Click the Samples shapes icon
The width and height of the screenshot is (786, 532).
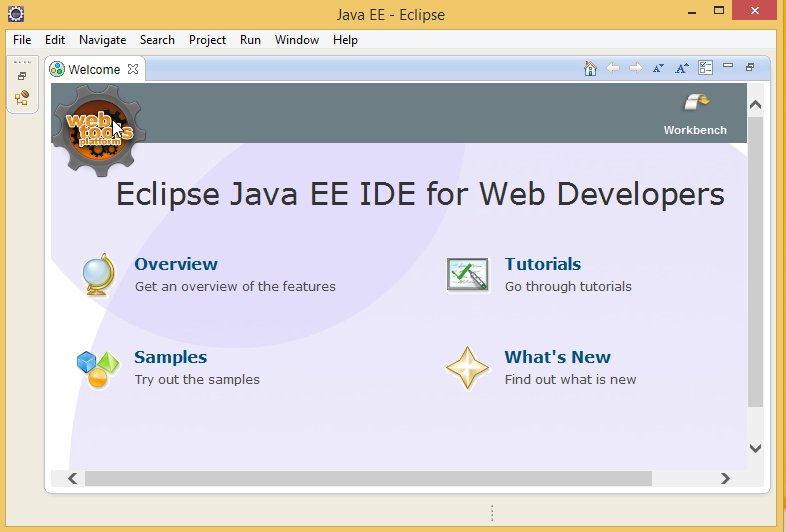(x=98, y=369)
